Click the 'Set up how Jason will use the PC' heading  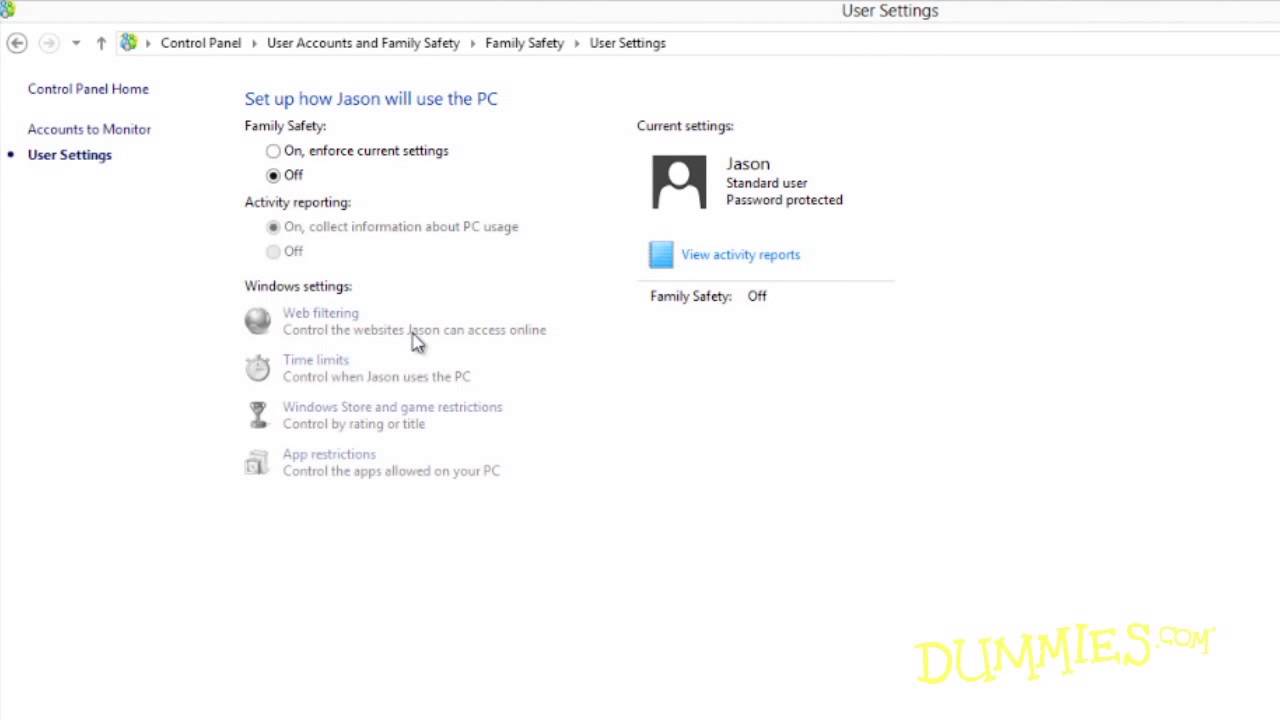[x=371, y=99]
